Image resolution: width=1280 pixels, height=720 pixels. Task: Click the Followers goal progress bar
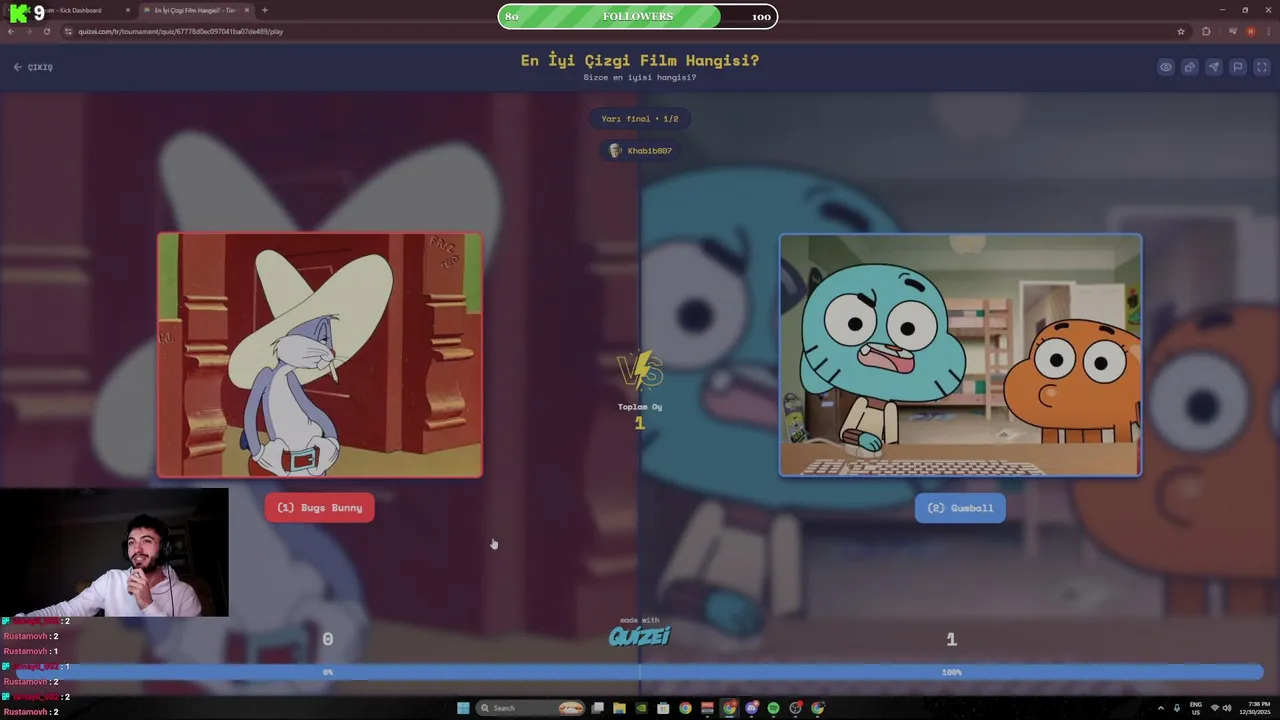pos(638,16)
